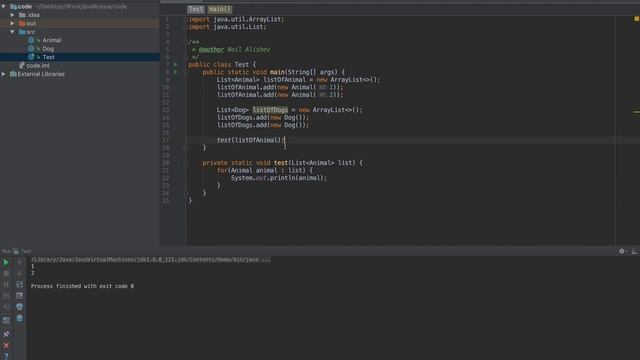Click the yellow warning indicator atop editor

tap(636, 19)
